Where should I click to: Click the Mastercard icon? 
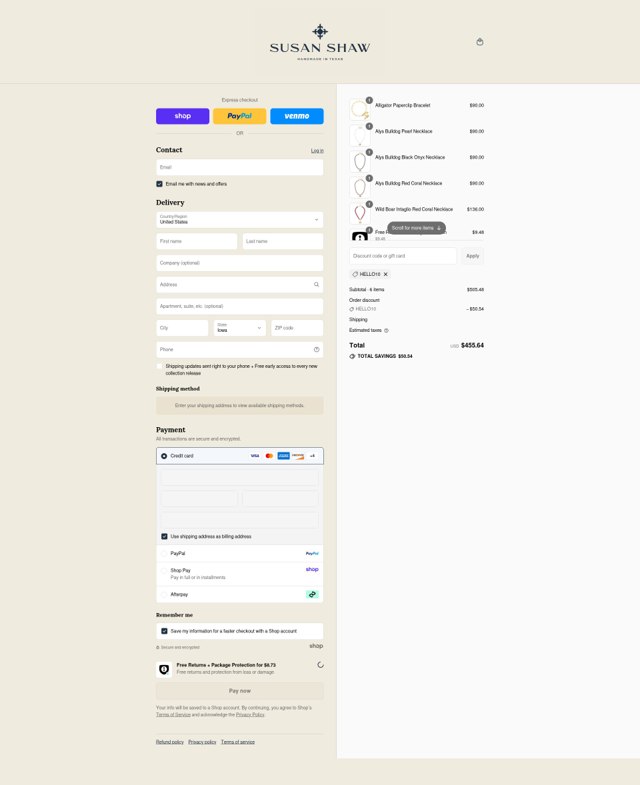coord(269,456)
